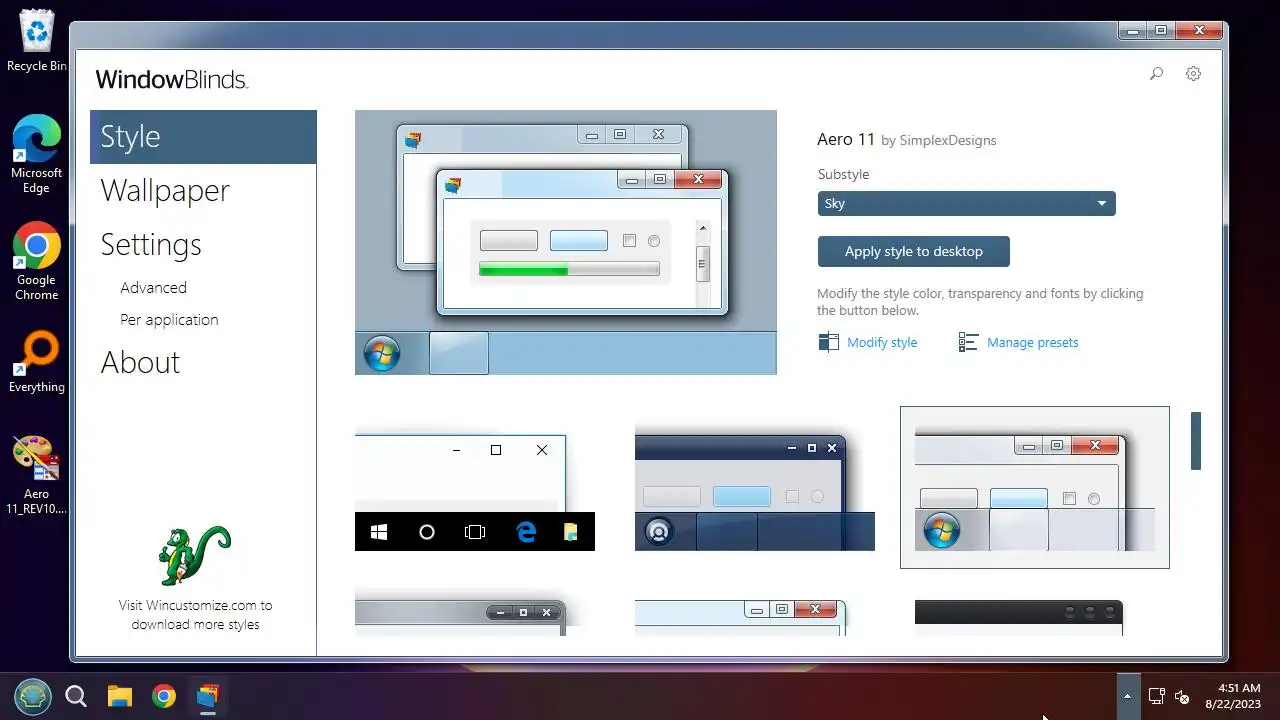
Task: Click Apply style to desktop button
Action: point(913,251)
